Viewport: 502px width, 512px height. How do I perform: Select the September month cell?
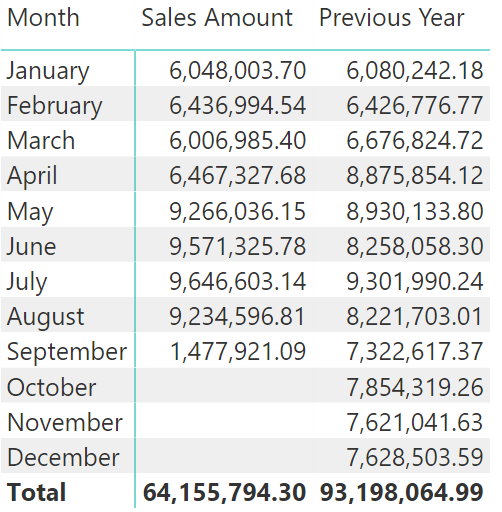67,352
